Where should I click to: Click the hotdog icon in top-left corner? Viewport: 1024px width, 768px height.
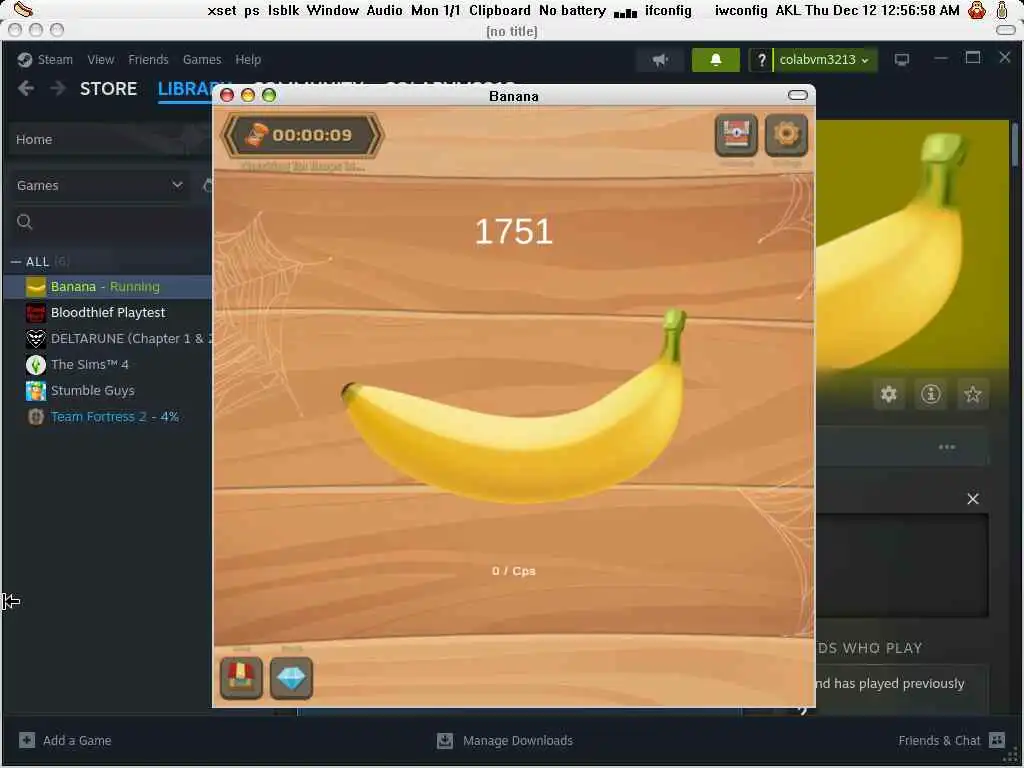(x=23, y=10)
